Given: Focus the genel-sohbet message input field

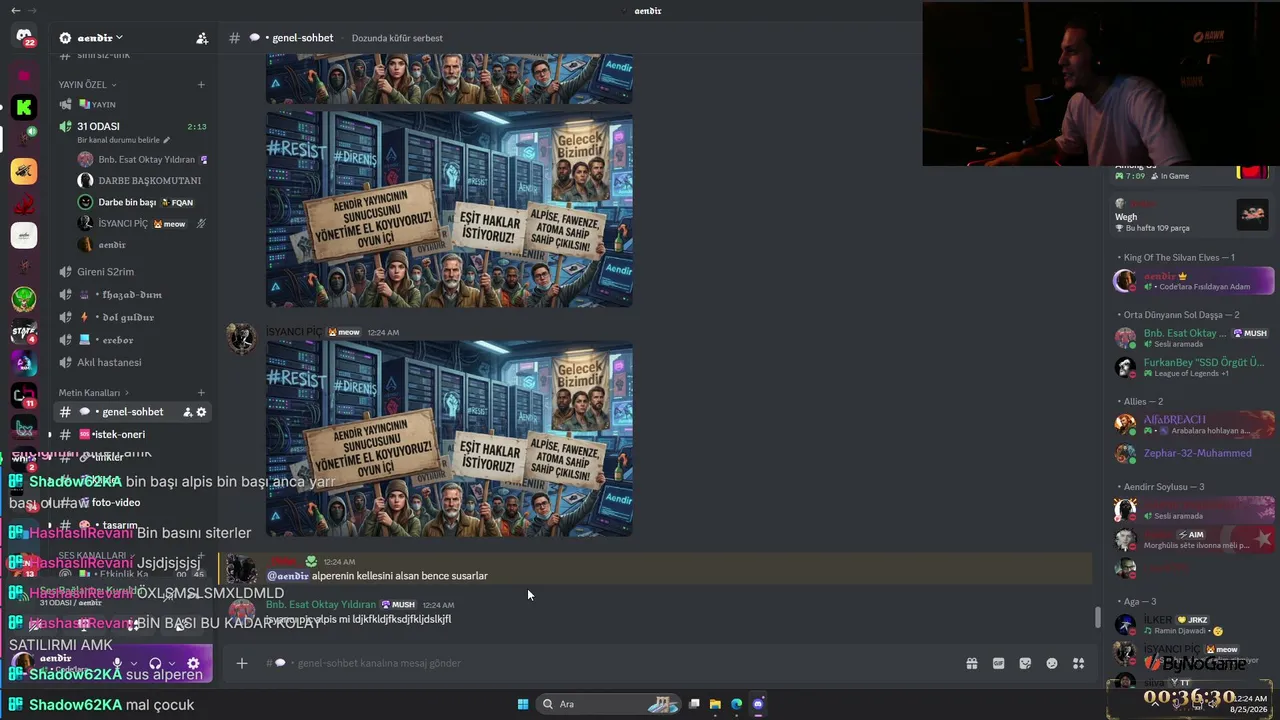Looking at the screenshot, I should [600, 663].
